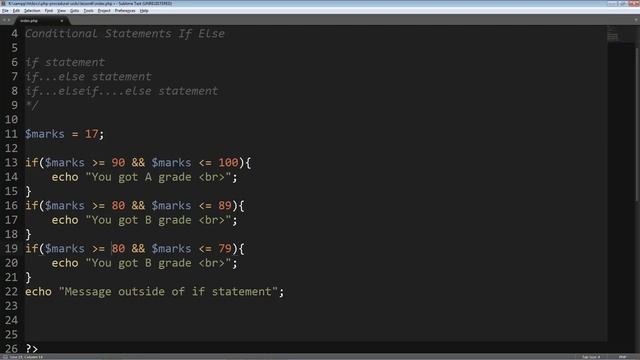Click the echo keyword on line 17
Viewport: 640px width, 360px height.
[x=65, y=220]
